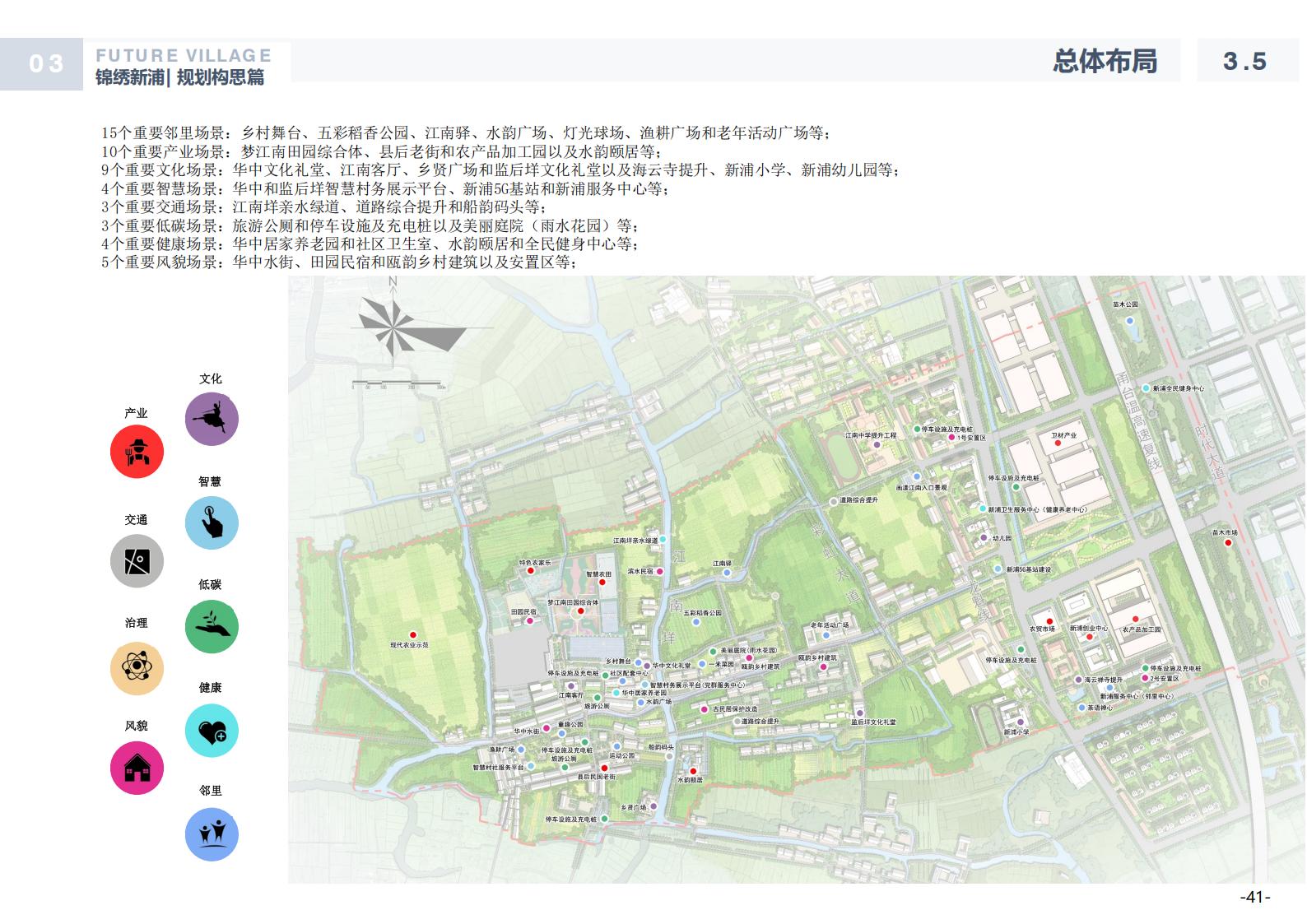Click the map label 海云禅寺提升

click(1104, 680)
